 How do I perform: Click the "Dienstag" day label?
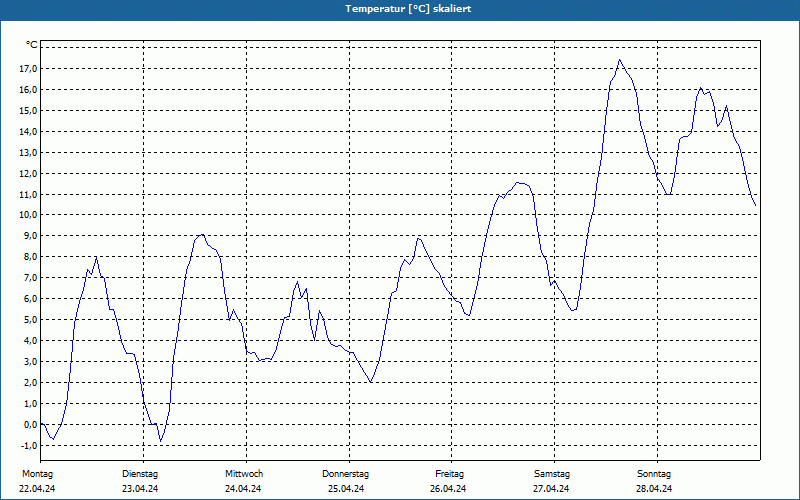pos(140,474)
